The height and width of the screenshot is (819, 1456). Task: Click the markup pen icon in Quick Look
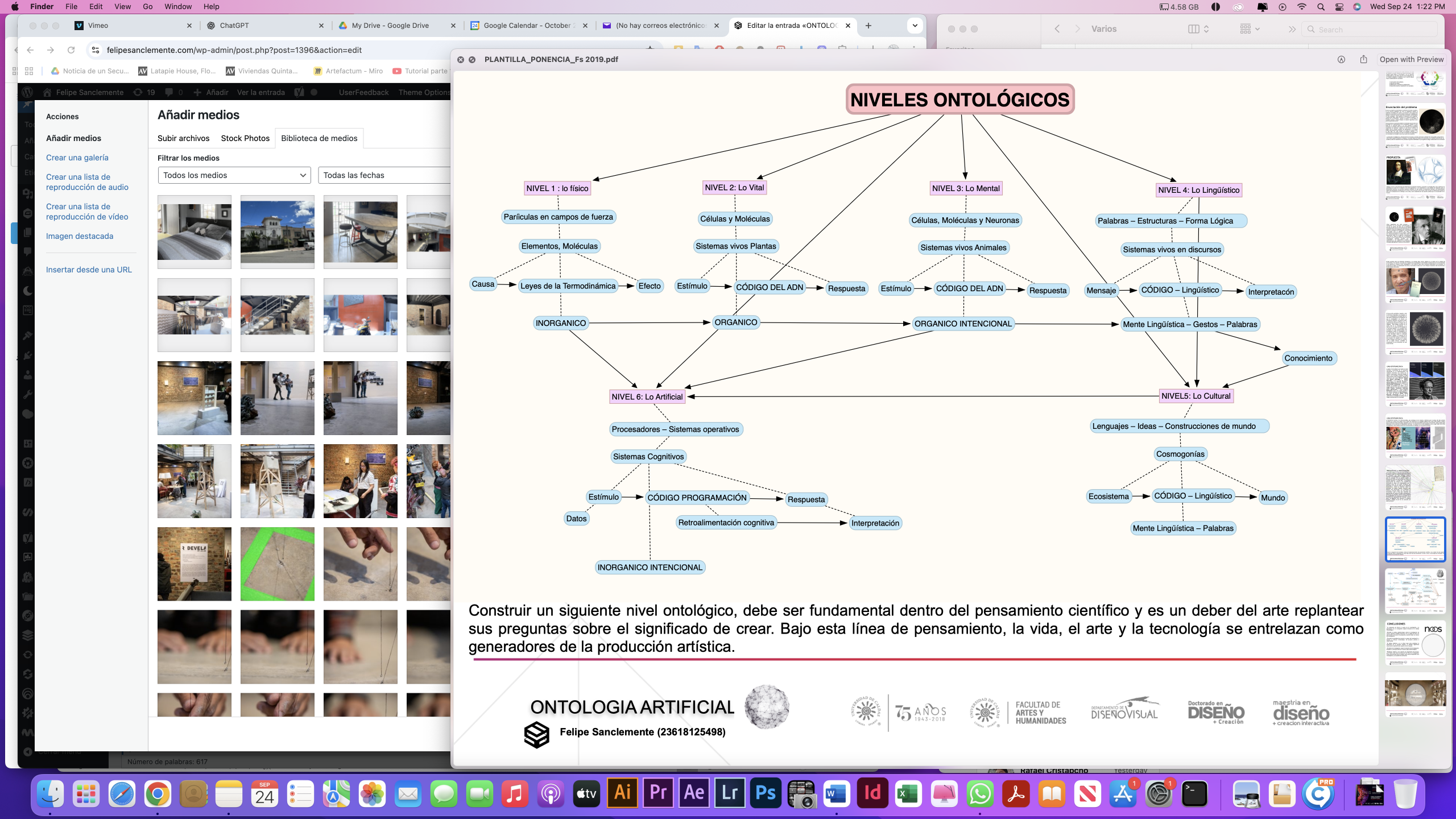pos(1341,59)
